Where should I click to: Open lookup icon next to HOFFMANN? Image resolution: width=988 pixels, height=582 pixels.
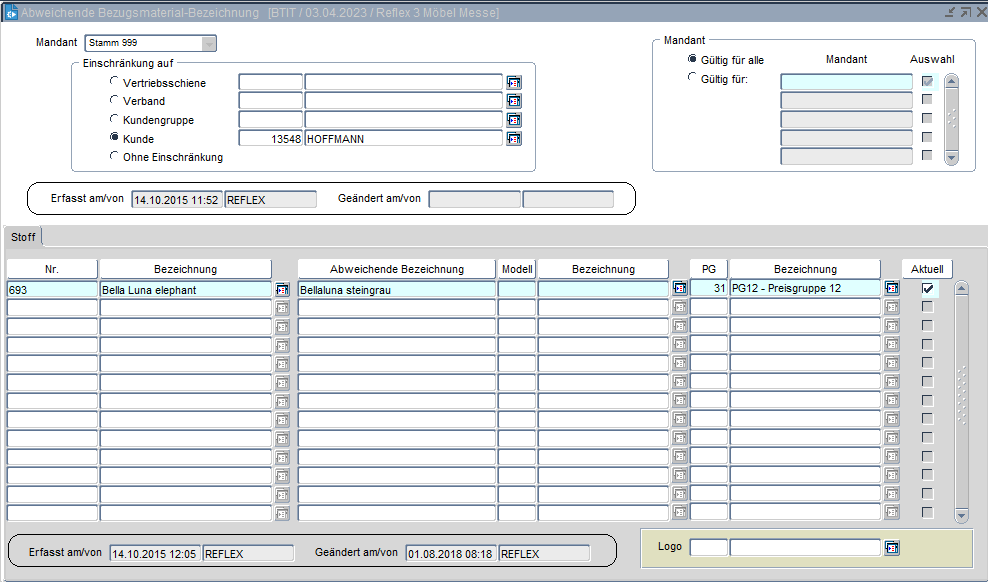point(514,139)
